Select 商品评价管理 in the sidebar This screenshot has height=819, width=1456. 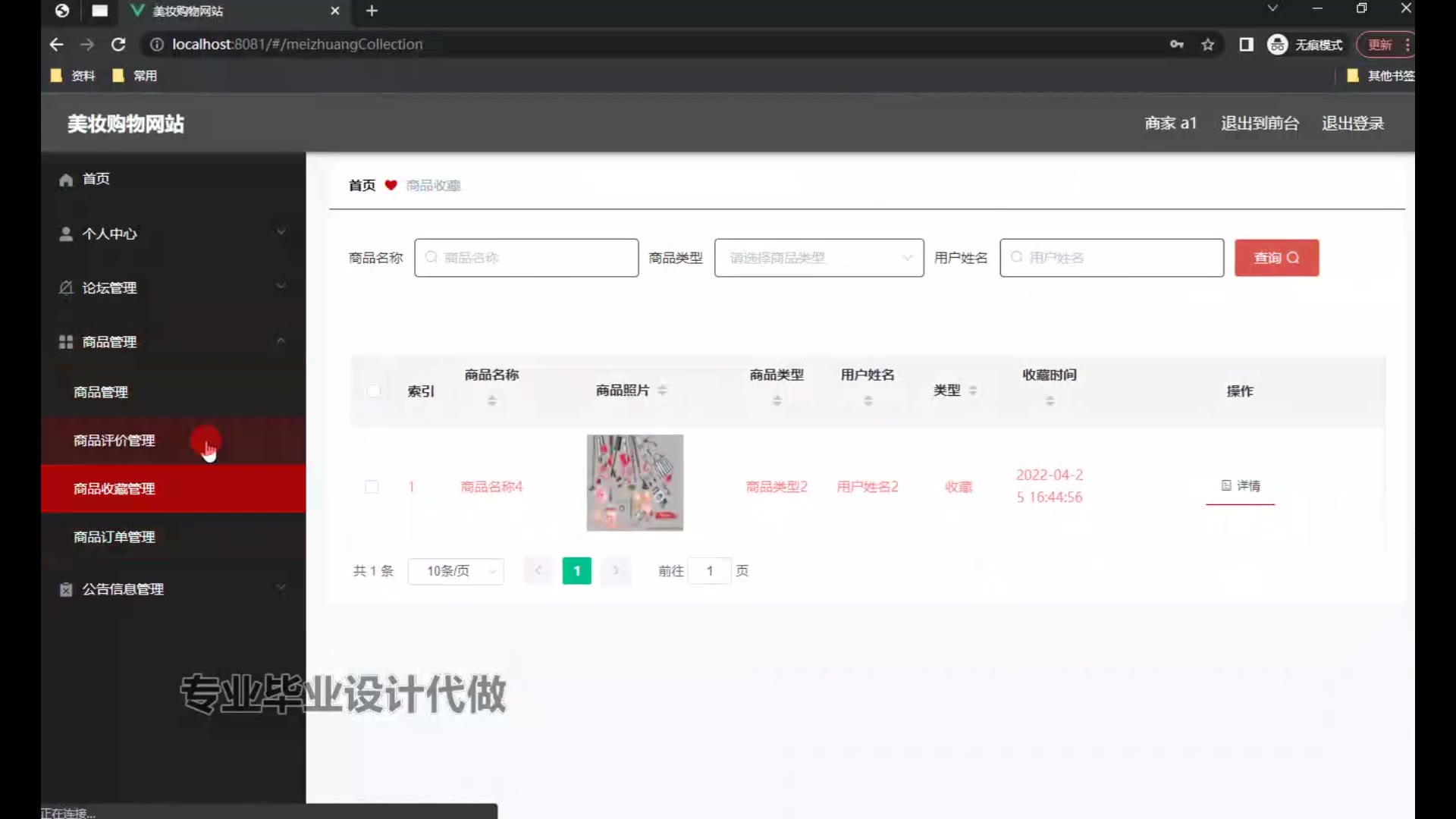click(x=115, y=441)
